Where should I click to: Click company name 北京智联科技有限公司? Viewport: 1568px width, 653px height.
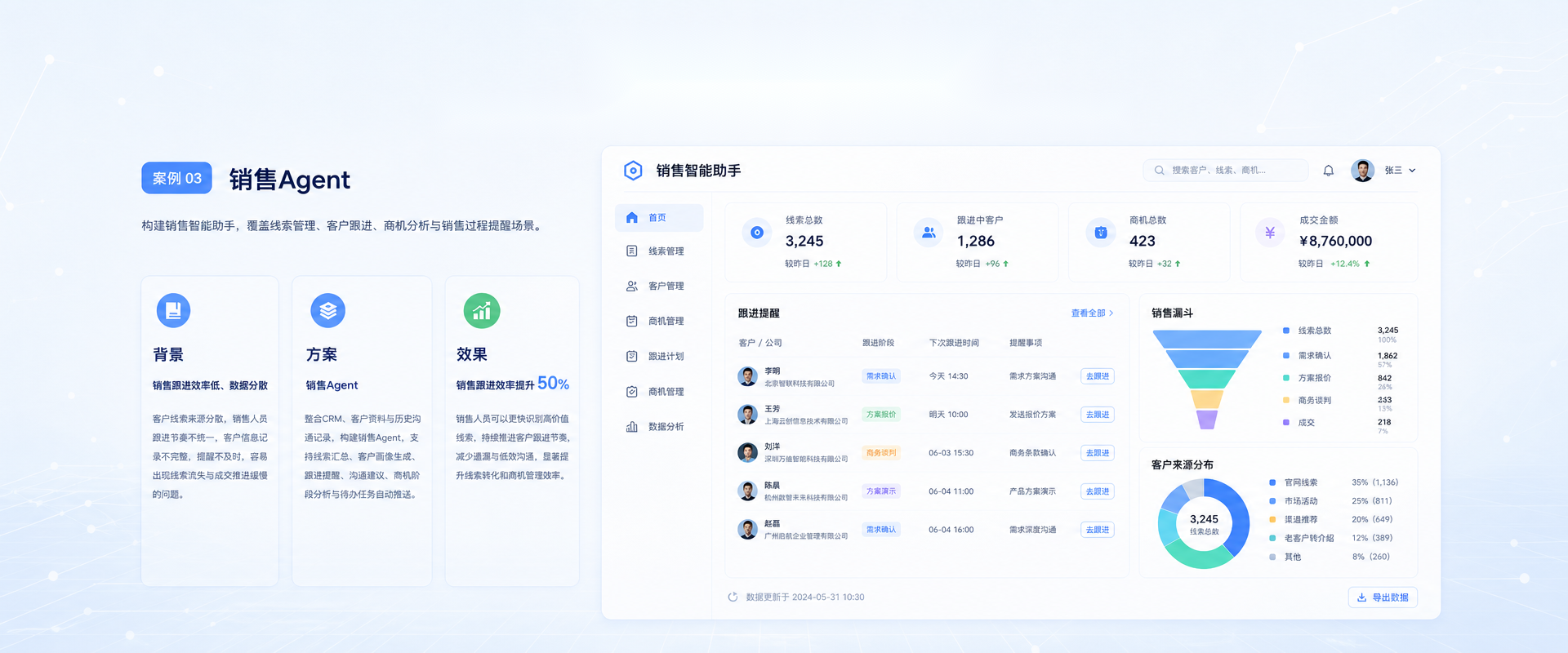800,384
